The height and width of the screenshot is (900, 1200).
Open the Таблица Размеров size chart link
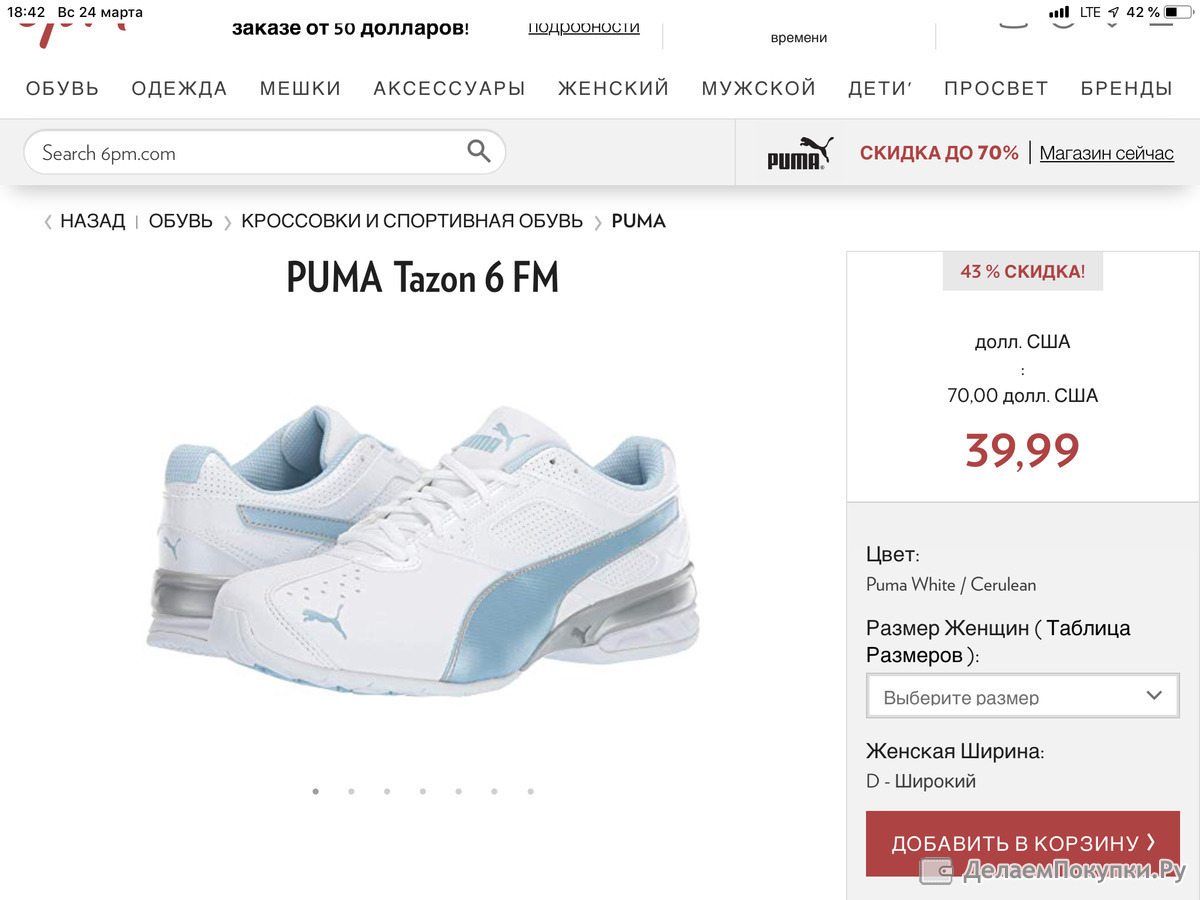[x=998, y=642]
